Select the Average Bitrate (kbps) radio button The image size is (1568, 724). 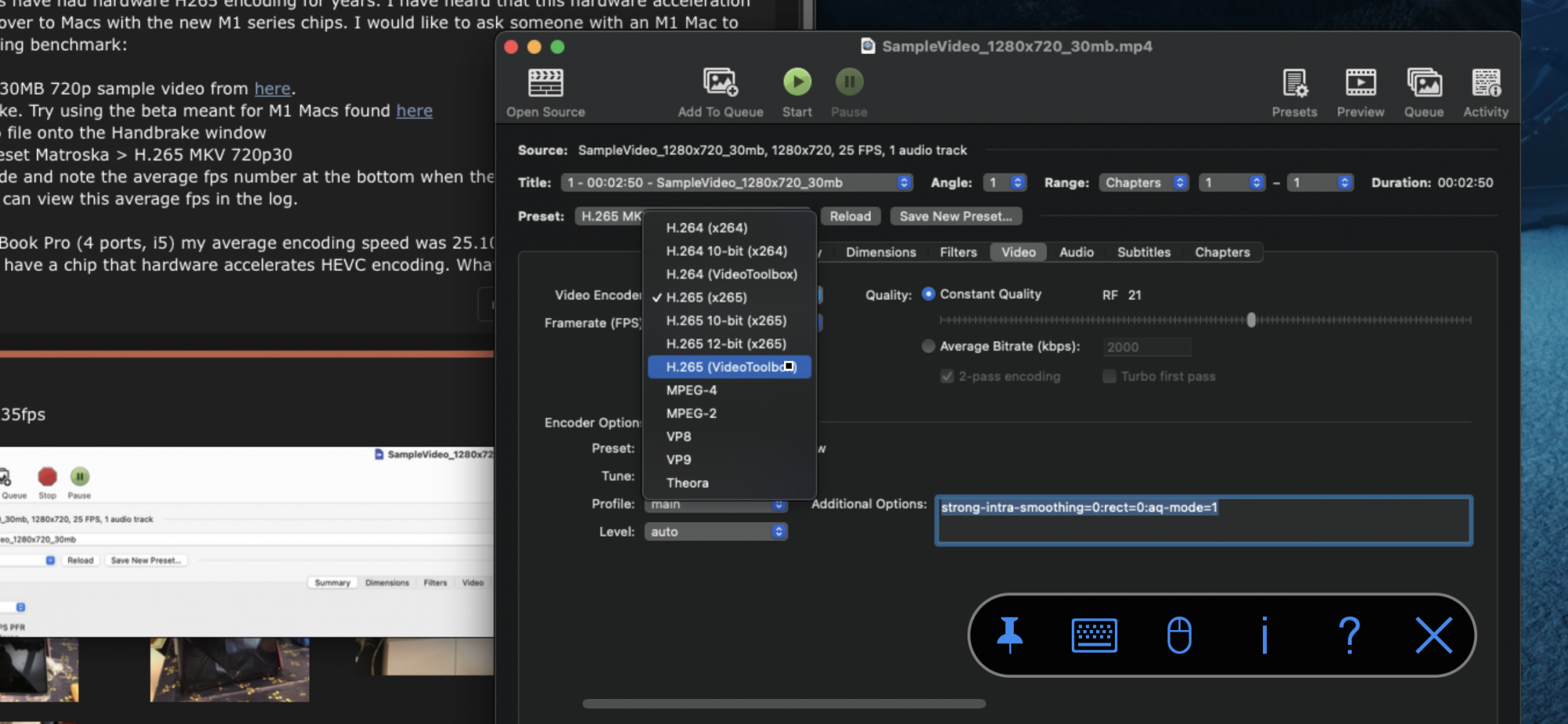pos(928,346)
